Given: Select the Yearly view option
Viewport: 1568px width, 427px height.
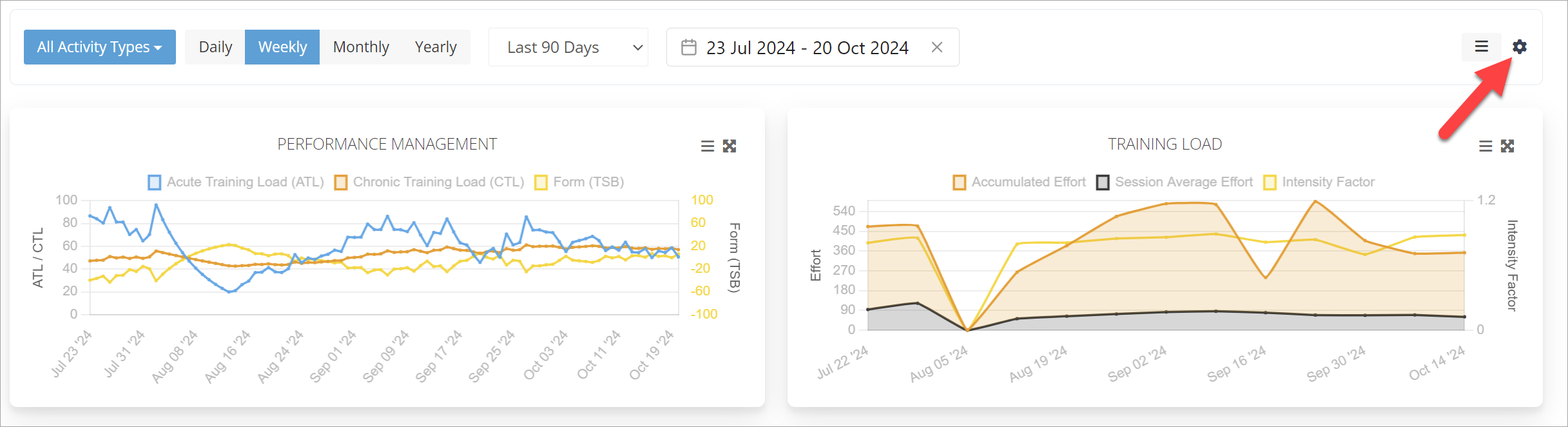Looking at the screenshot, I should (436, 47).
